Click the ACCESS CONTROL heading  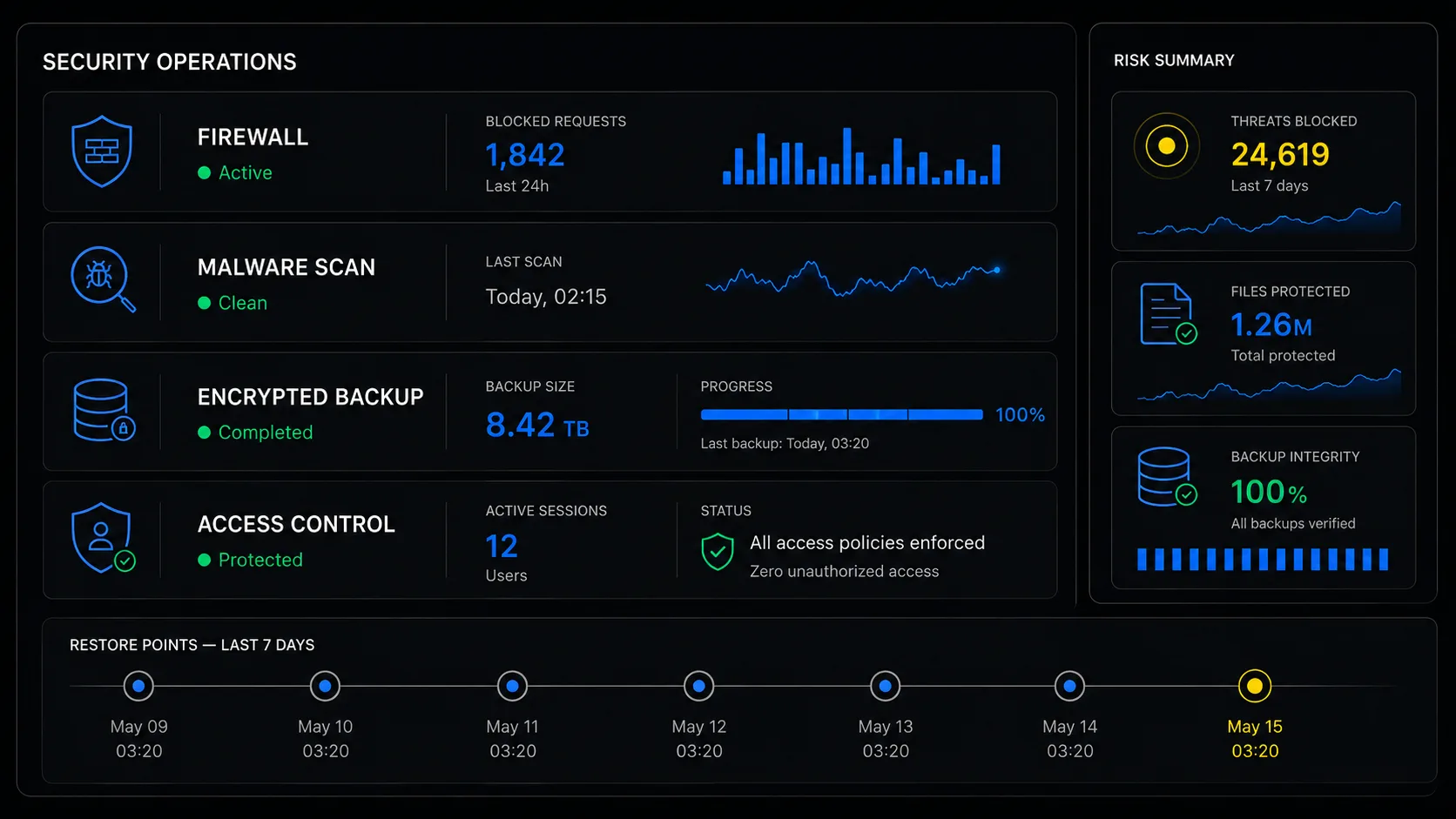(x=296, y=524)
